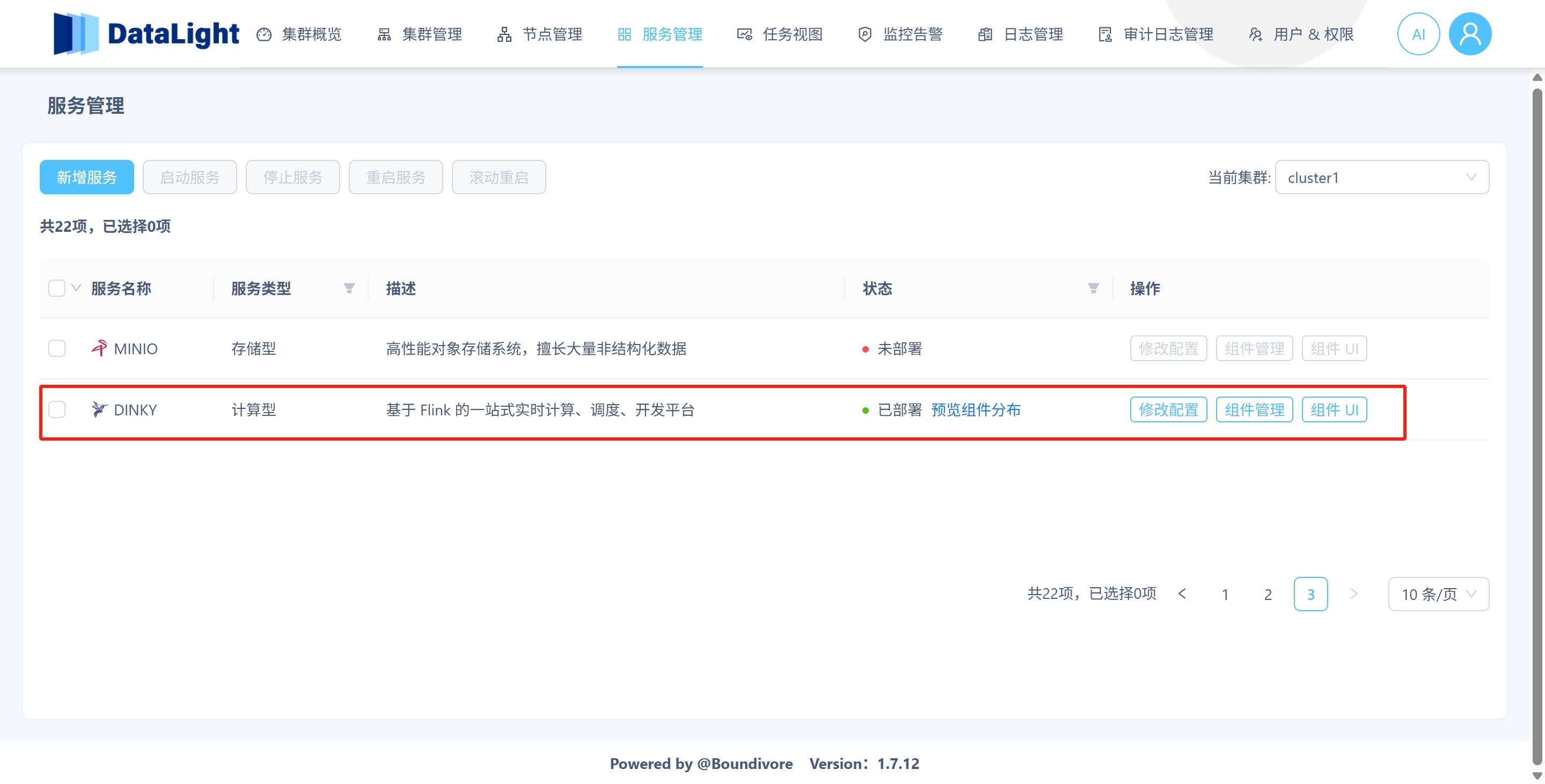Screen dimensions: 1545x784
Task: Open the 10 条/页 page size dropdown
Action: 1438,594
